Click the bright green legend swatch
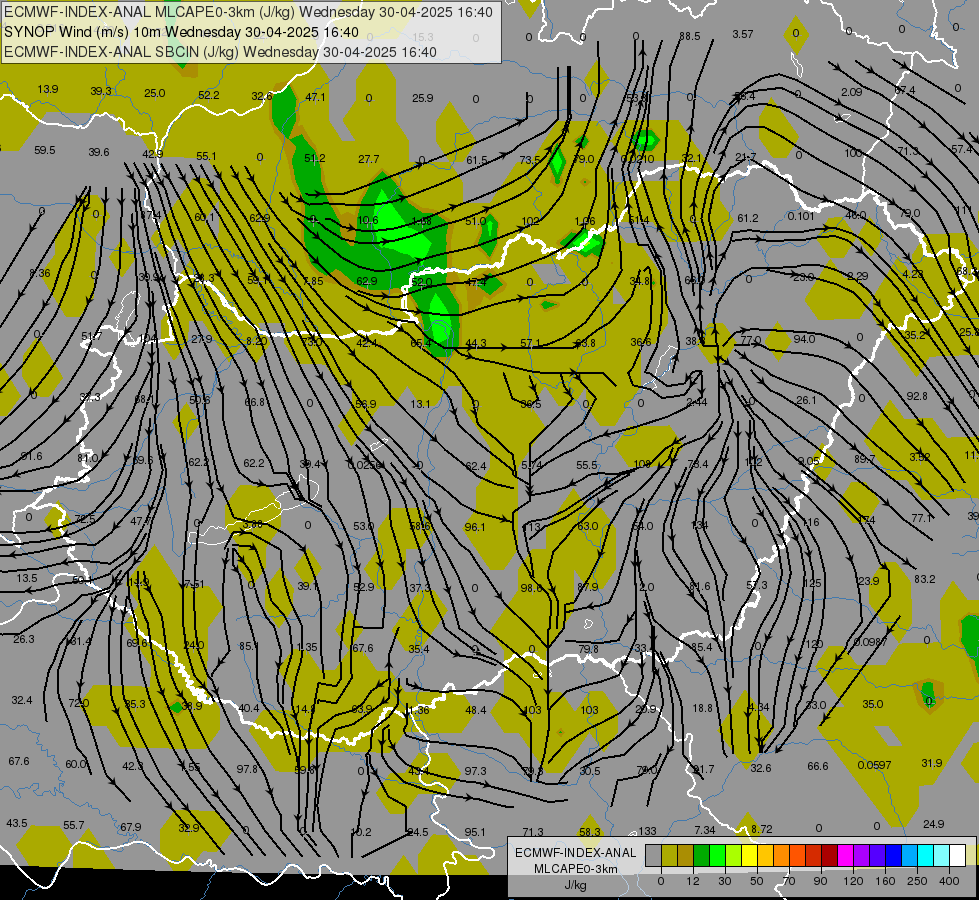Image resolution: width=979 pixels, height=900 pixels. [x=717, y=856]
